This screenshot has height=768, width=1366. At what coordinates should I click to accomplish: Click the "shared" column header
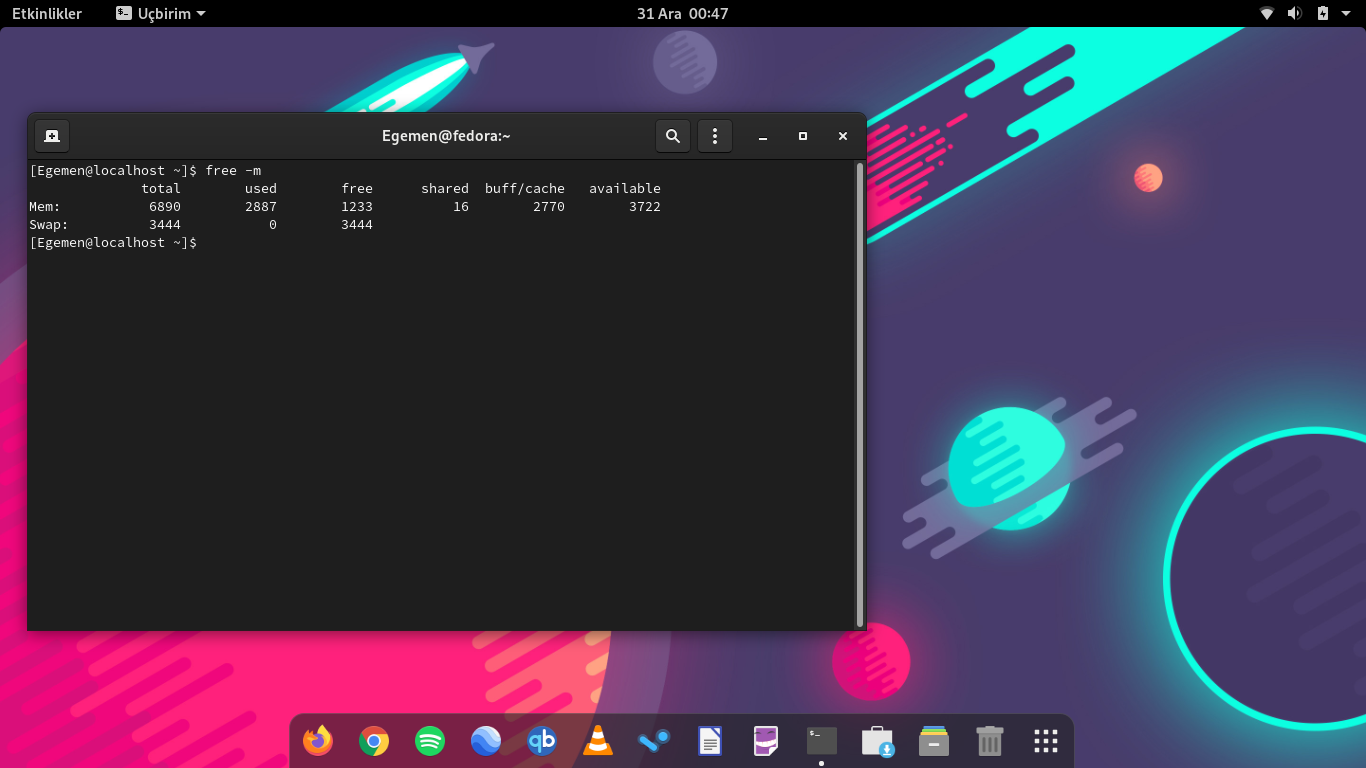pyautogui.click(x=445, y=188)
